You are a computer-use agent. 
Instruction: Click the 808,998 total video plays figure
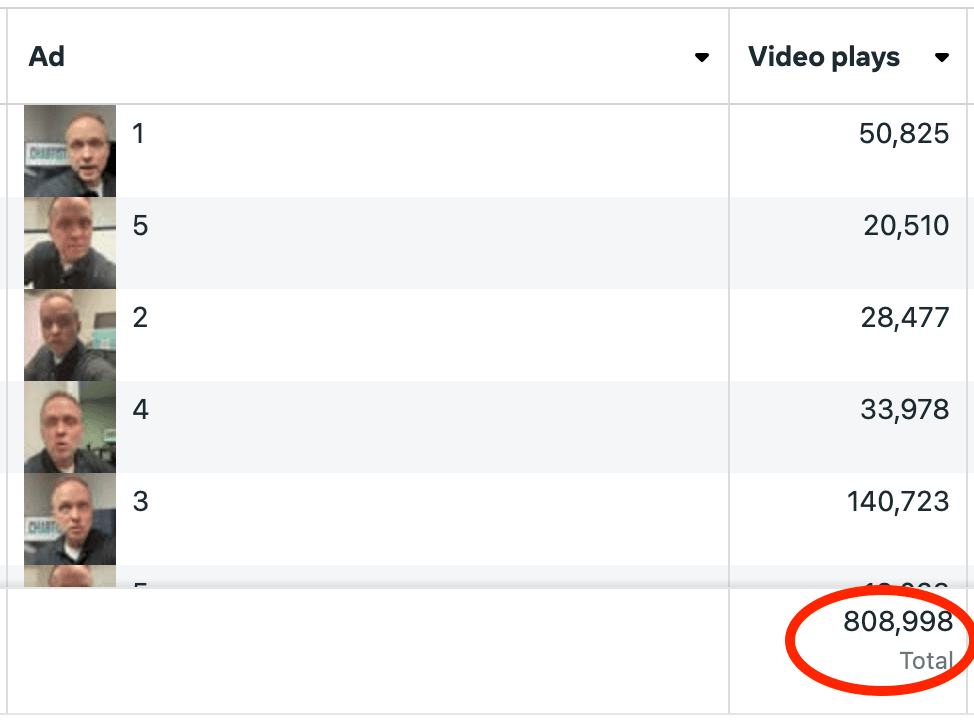coord(898,622)
